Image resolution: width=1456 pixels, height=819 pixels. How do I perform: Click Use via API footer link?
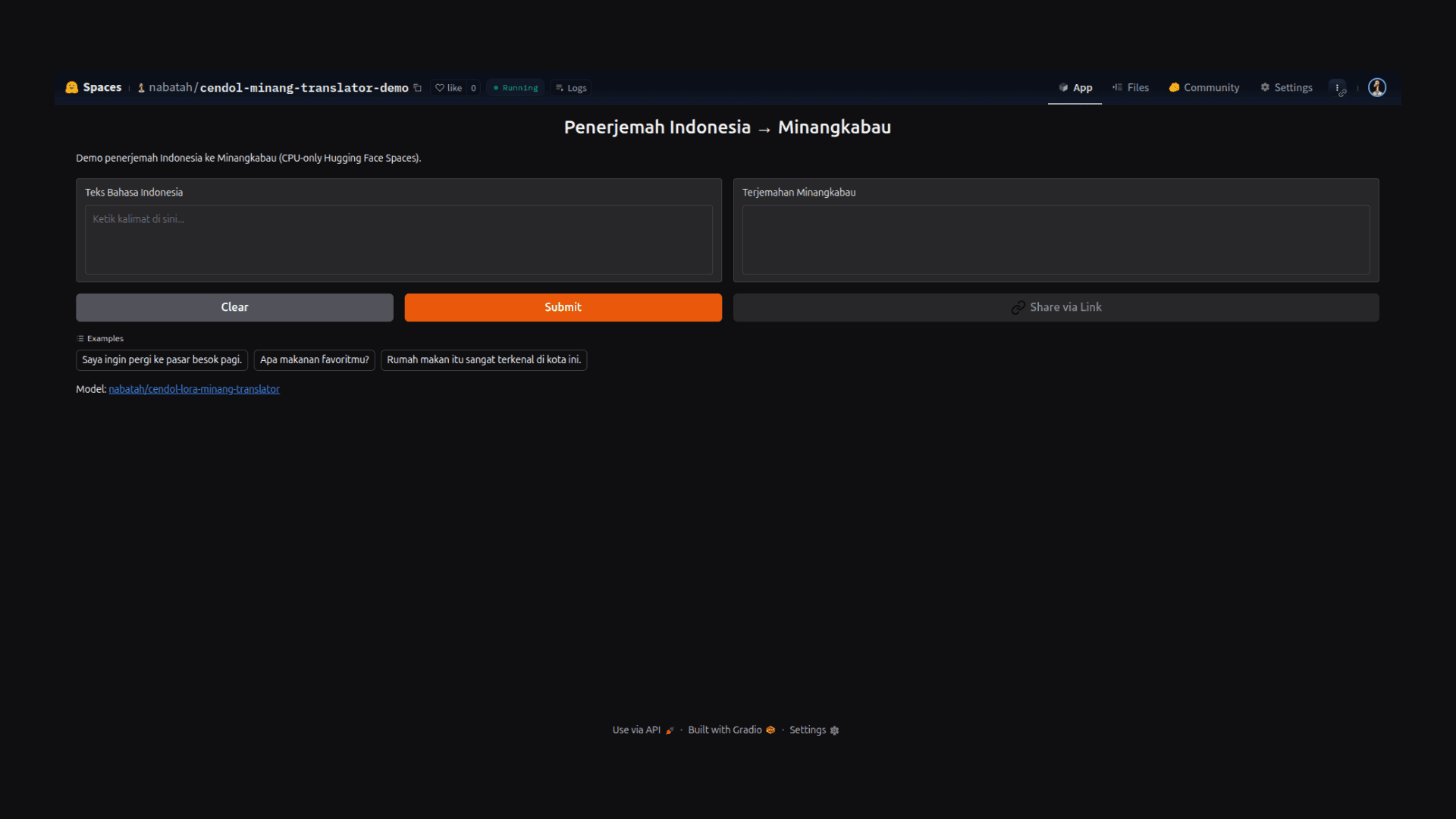(x=643, y=730)
